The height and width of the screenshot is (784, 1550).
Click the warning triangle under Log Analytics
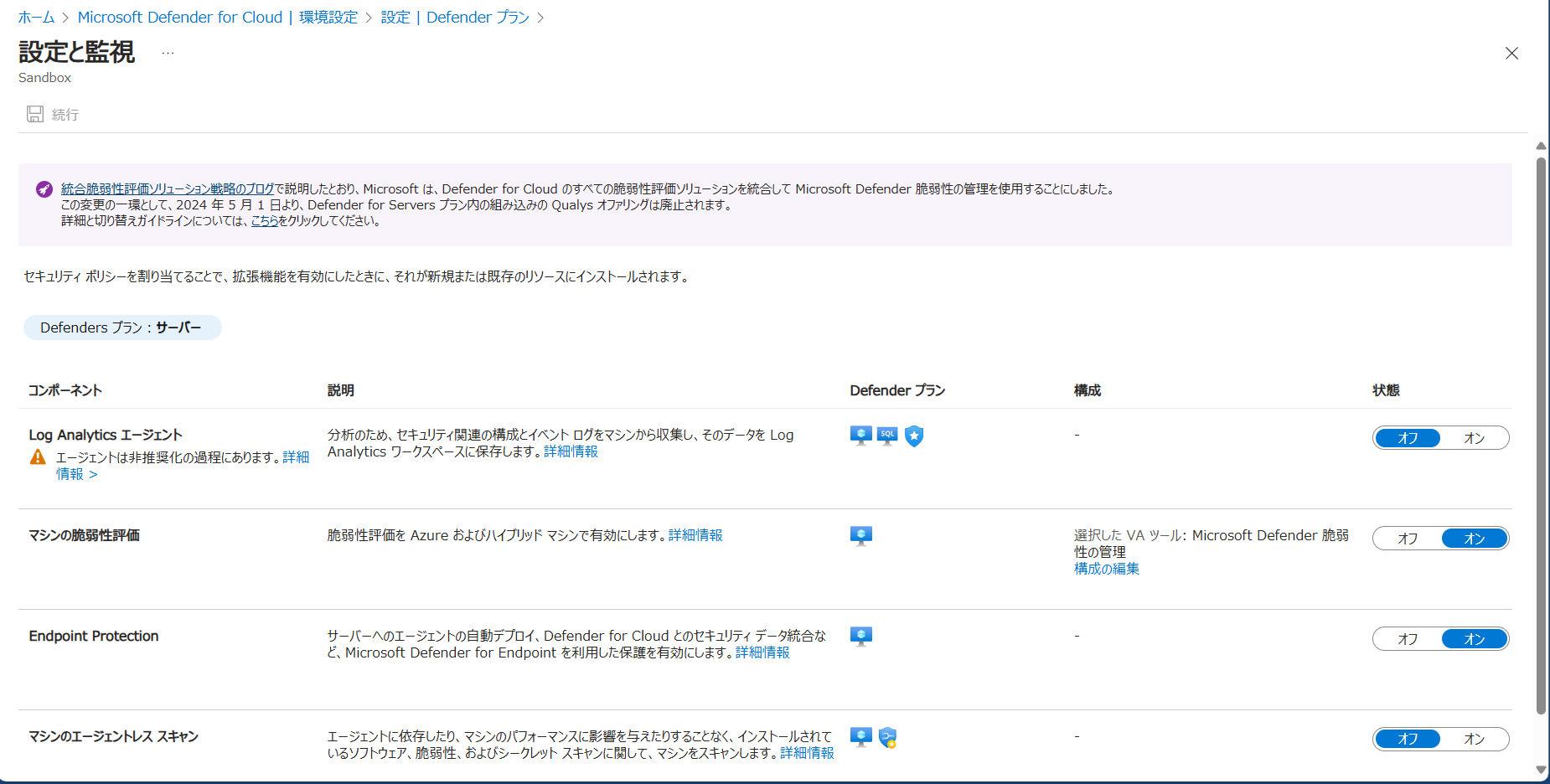click(x=39, y=457)
